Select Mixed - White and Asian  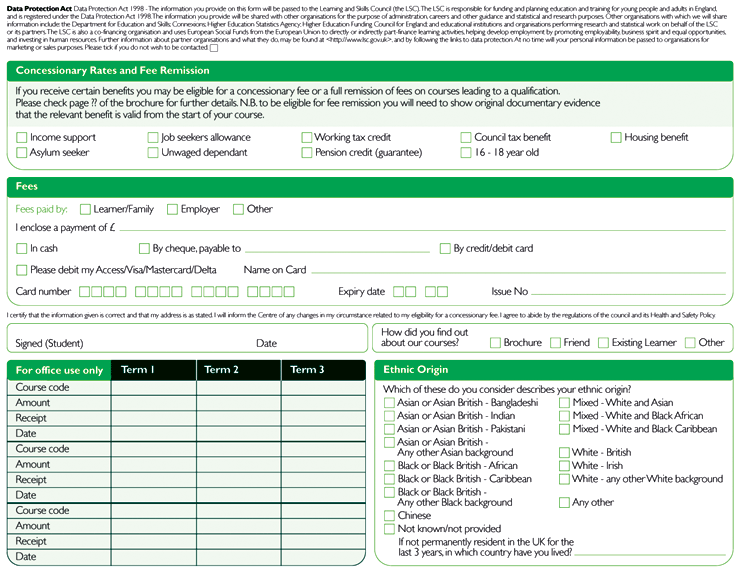(564, 403)
